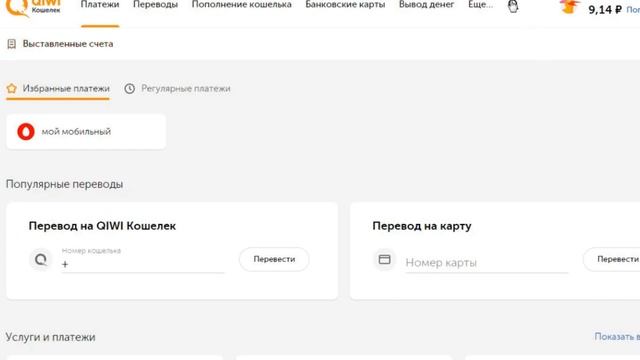The width and height of the screenshot is (640, 360).
Task: Open Выставленные счета link
Action: (x=68, y=44)
